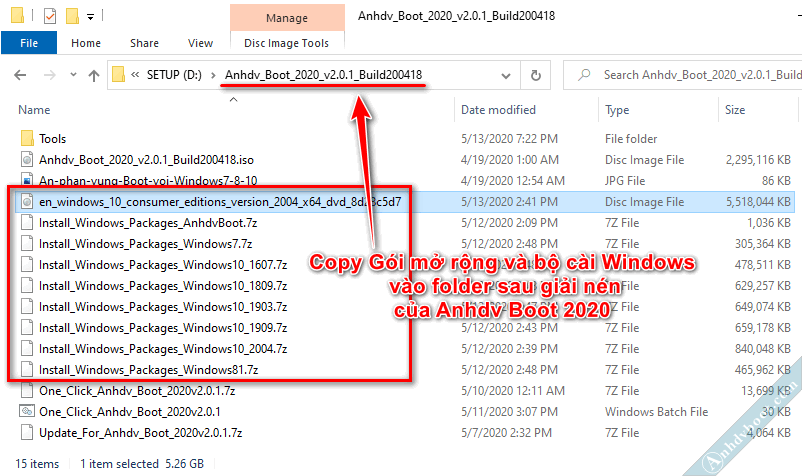802x476 pixels.
Task: Open the View ribbon tab
Action: click(200, 43)
